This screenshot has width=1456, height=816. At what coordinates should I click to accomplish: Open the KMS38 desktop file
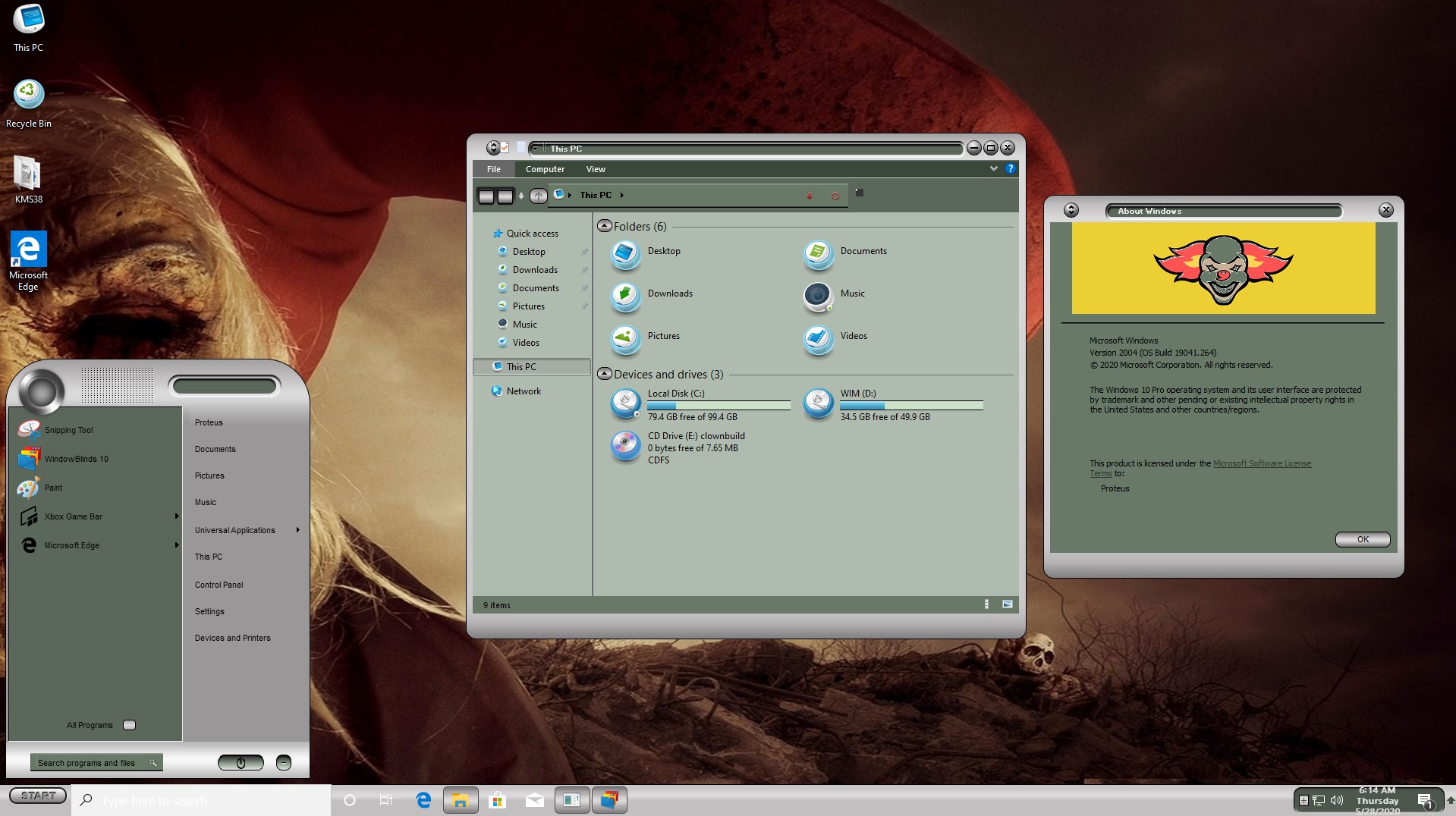click(x=29, y=180)
